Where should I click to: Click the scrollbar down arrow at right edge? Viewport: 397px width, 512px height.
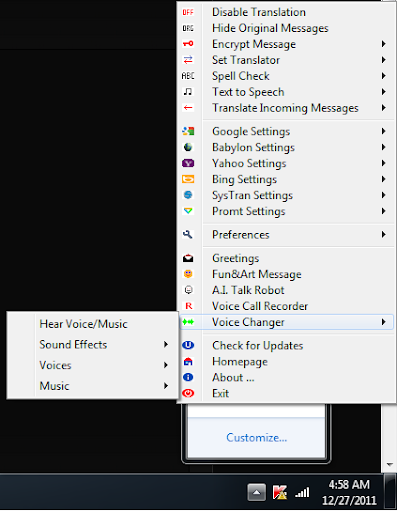click(x=389, y=464)
